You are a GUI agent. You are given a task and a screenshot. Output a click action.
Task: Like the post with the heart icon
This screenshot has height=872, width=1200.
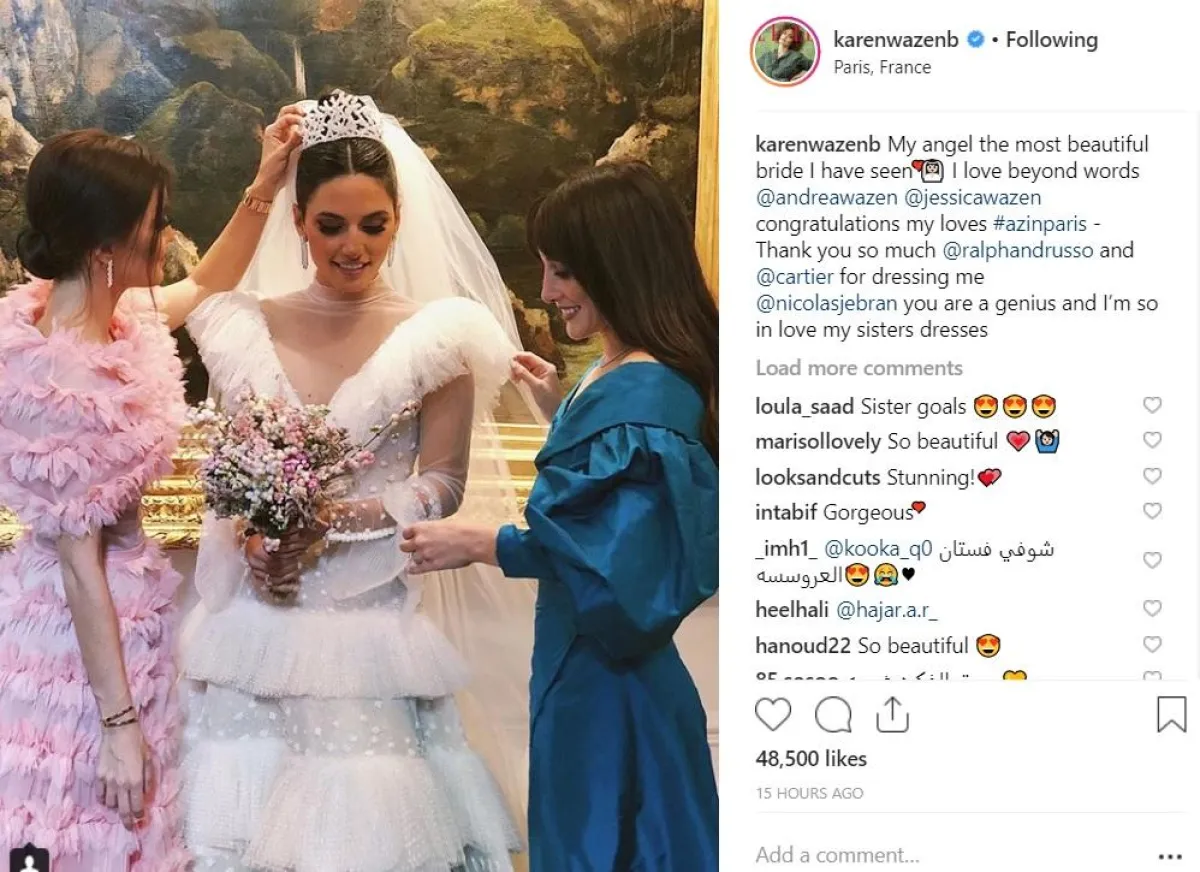(x=773, y=714)
